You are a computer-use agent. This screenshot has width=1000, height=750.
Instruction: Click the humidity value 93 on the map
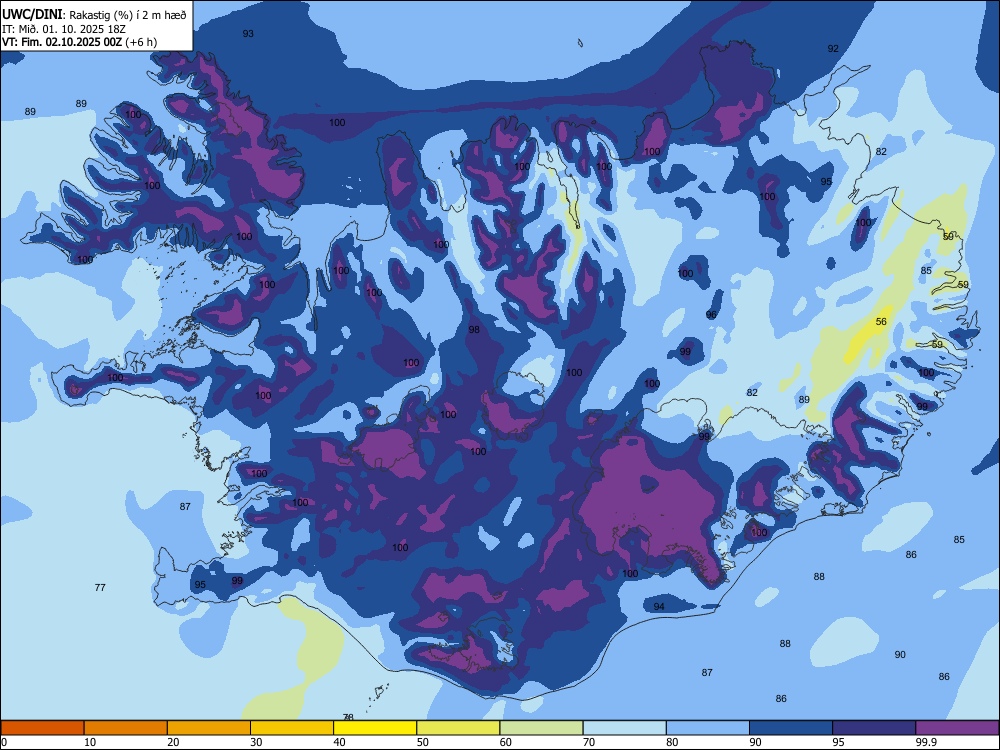point(248,33)
